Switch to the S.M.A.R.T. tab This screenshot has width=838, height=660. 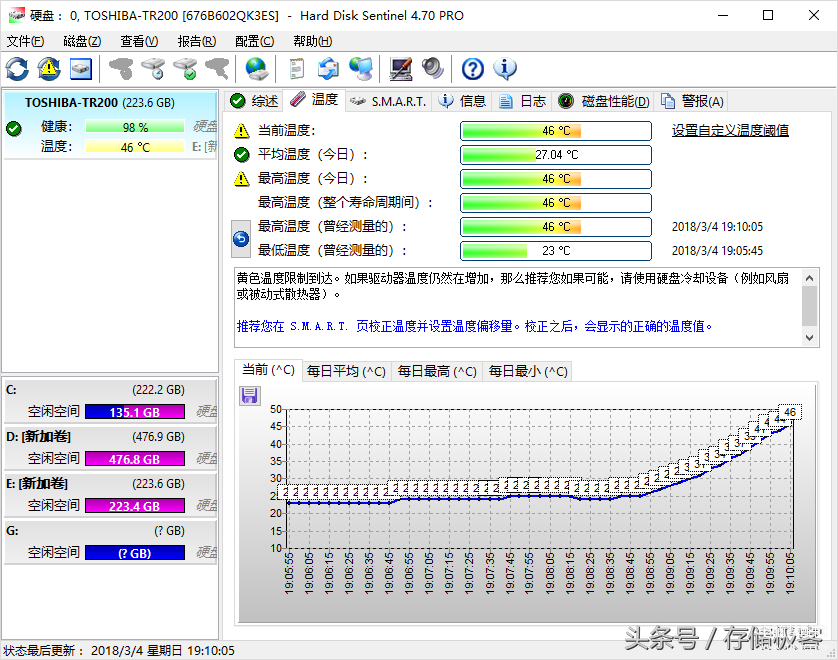coord(389,101)
